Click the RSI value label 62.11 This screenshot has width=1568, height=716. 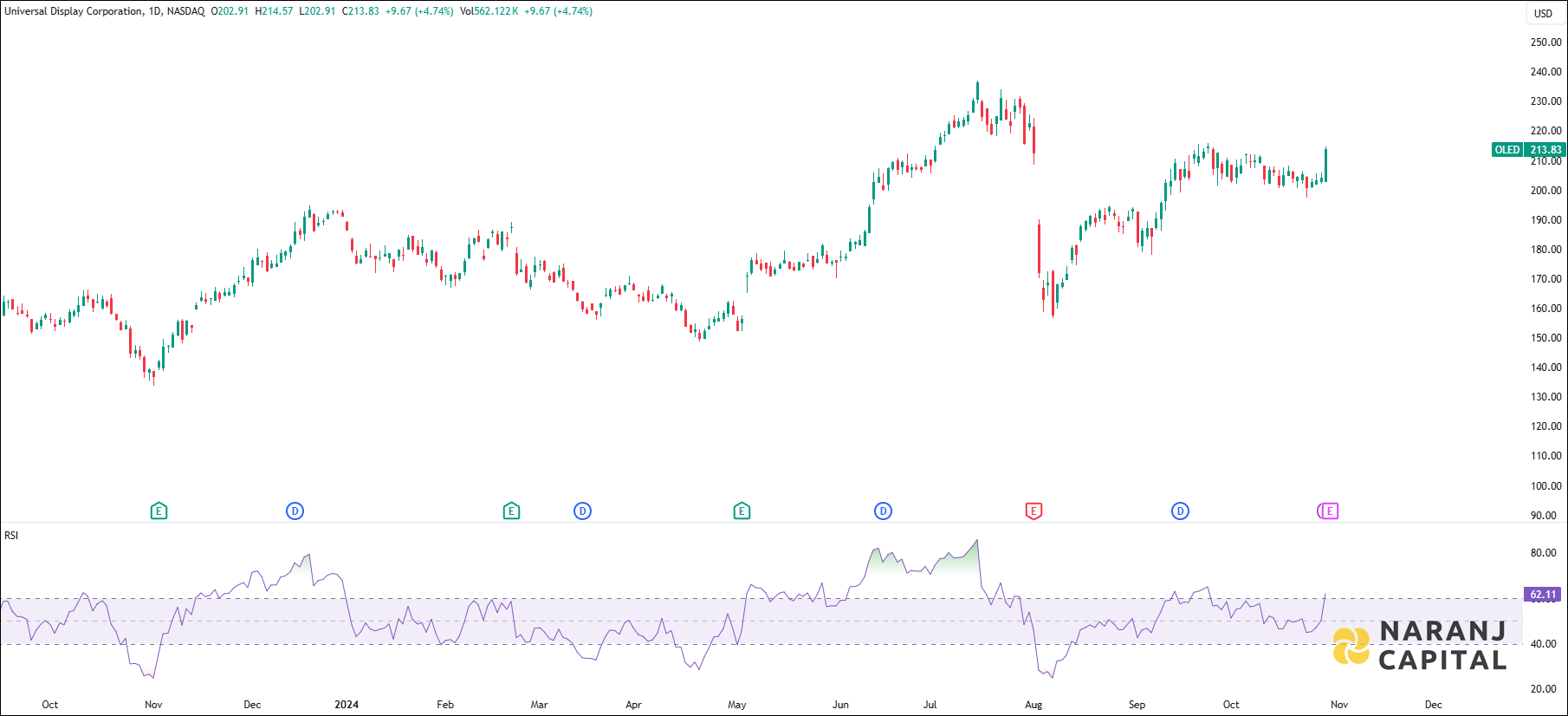point(1543,595)
